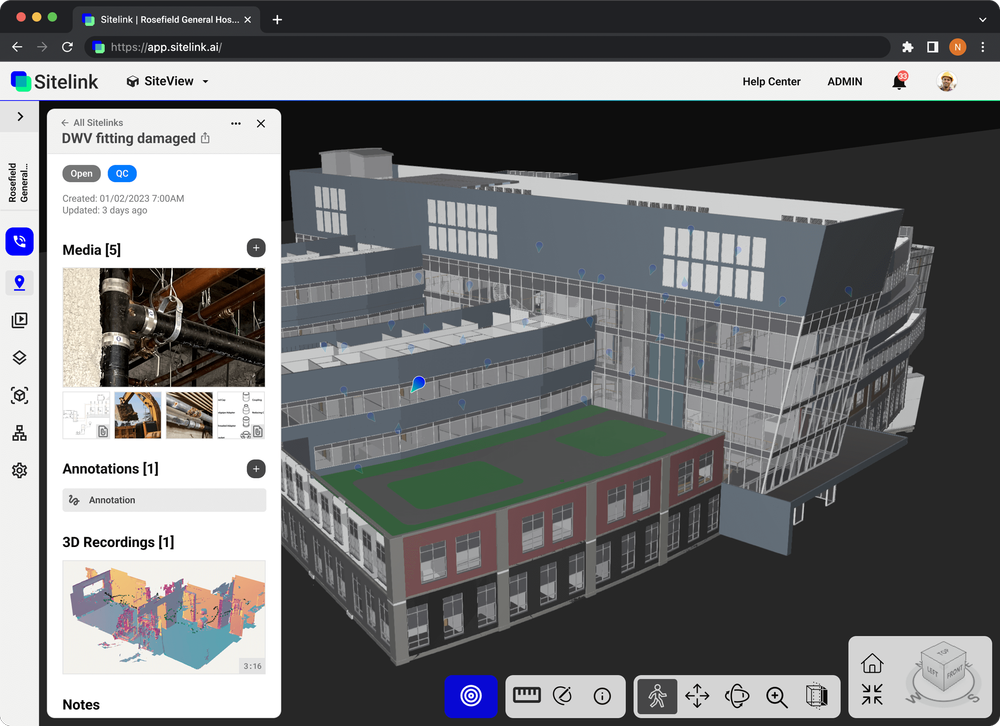Toggle the blue Sitelink target marker mode

(x=470, y=696)
